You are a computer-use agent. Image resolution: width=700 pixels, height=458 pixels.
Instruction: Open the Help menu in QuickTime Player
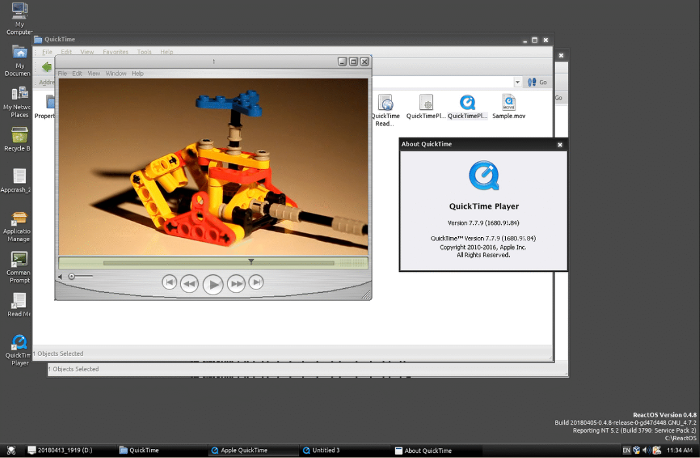[138, 73]
